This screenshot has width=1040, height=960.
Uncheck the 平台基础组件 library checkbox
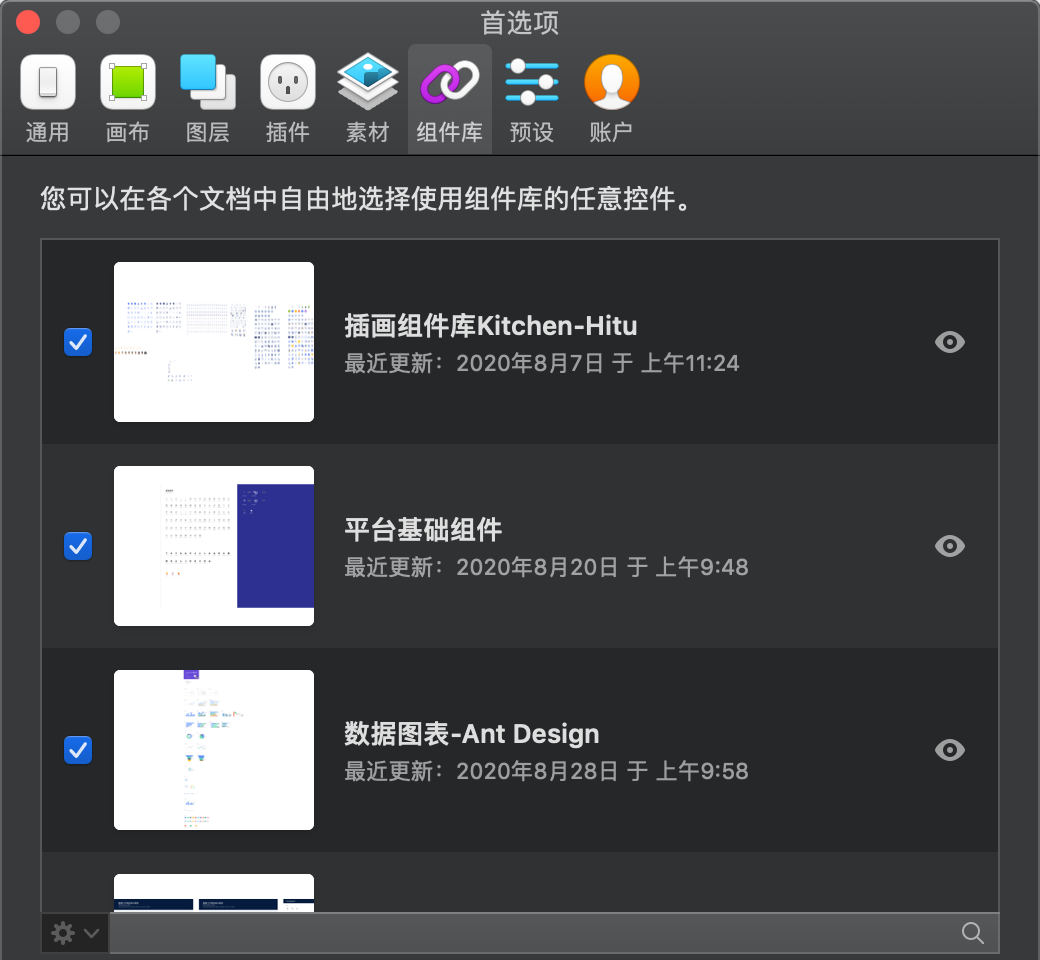[78, 546]
